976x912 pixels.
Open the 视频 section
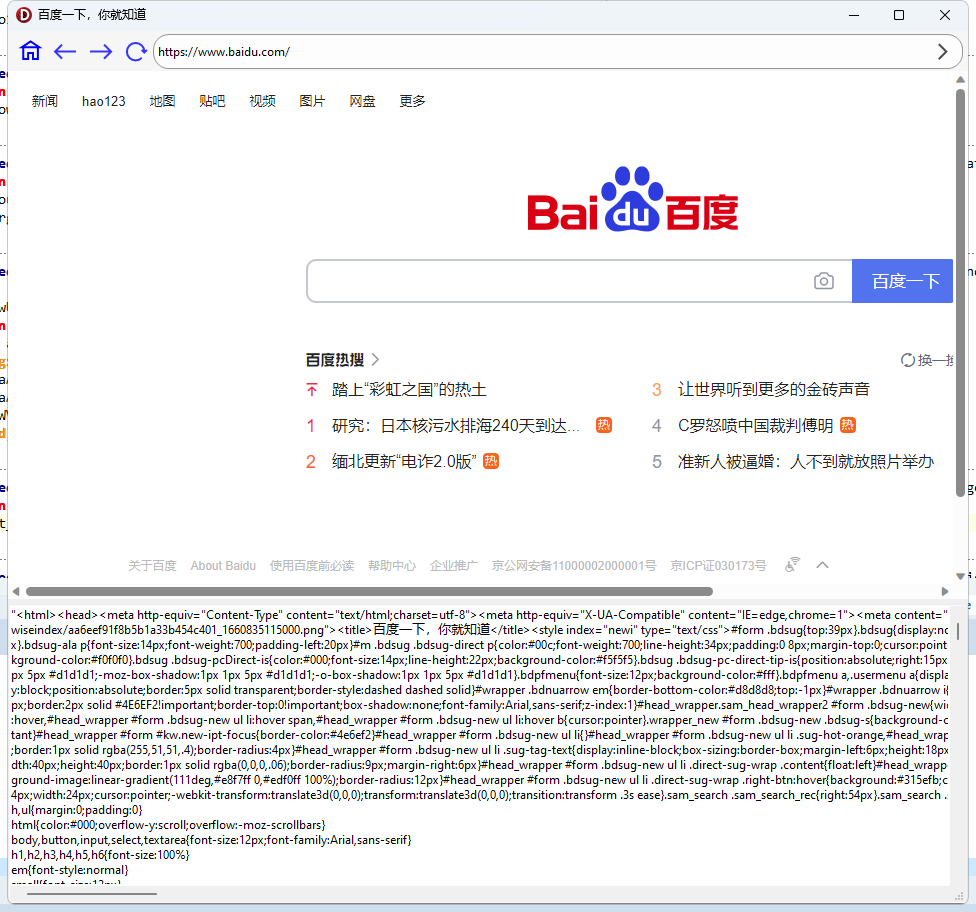(262, 100)
